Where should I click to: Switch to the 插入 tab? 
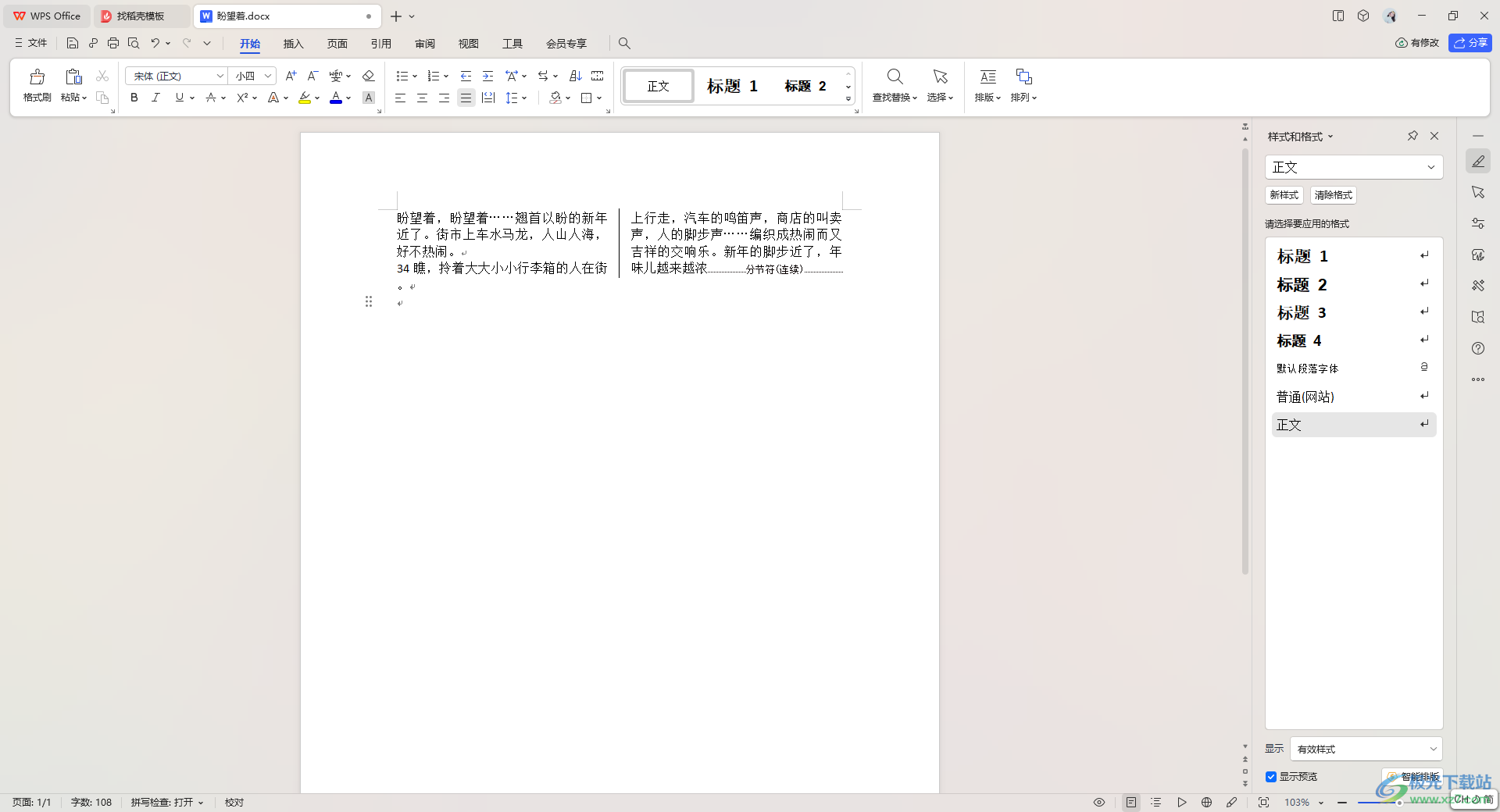(x=293, y=43)
